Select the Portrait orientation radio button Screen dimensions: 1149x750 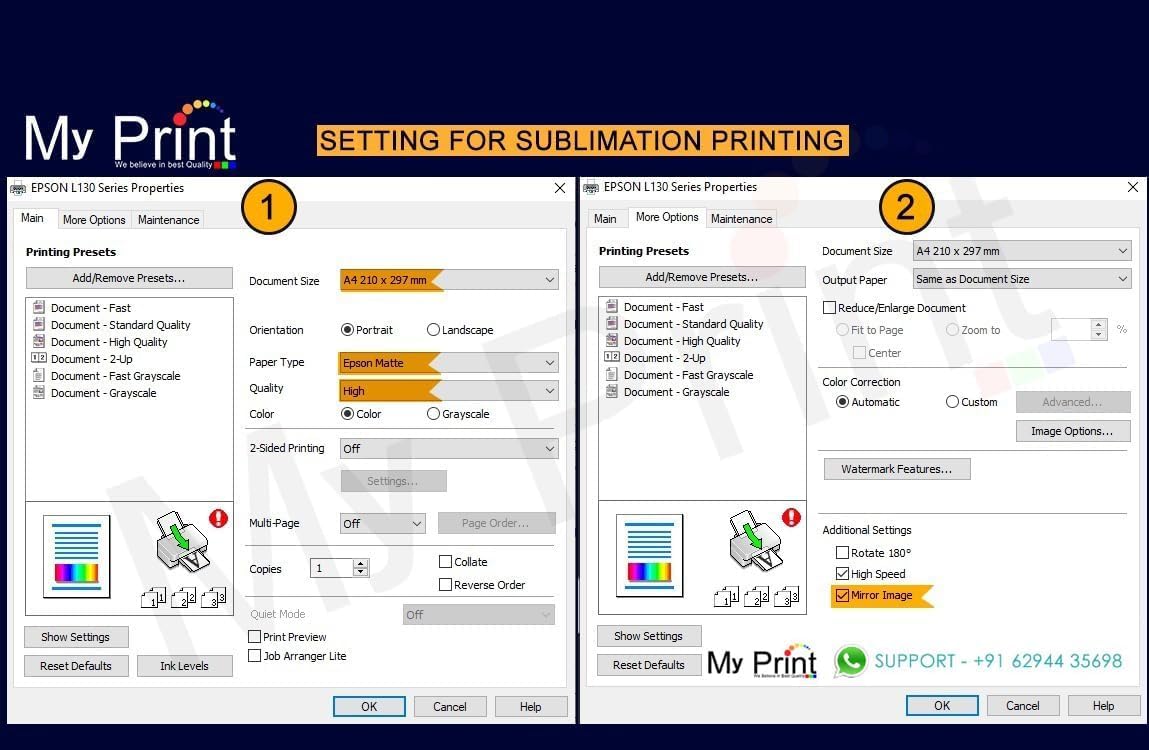[x=347, y=330]
